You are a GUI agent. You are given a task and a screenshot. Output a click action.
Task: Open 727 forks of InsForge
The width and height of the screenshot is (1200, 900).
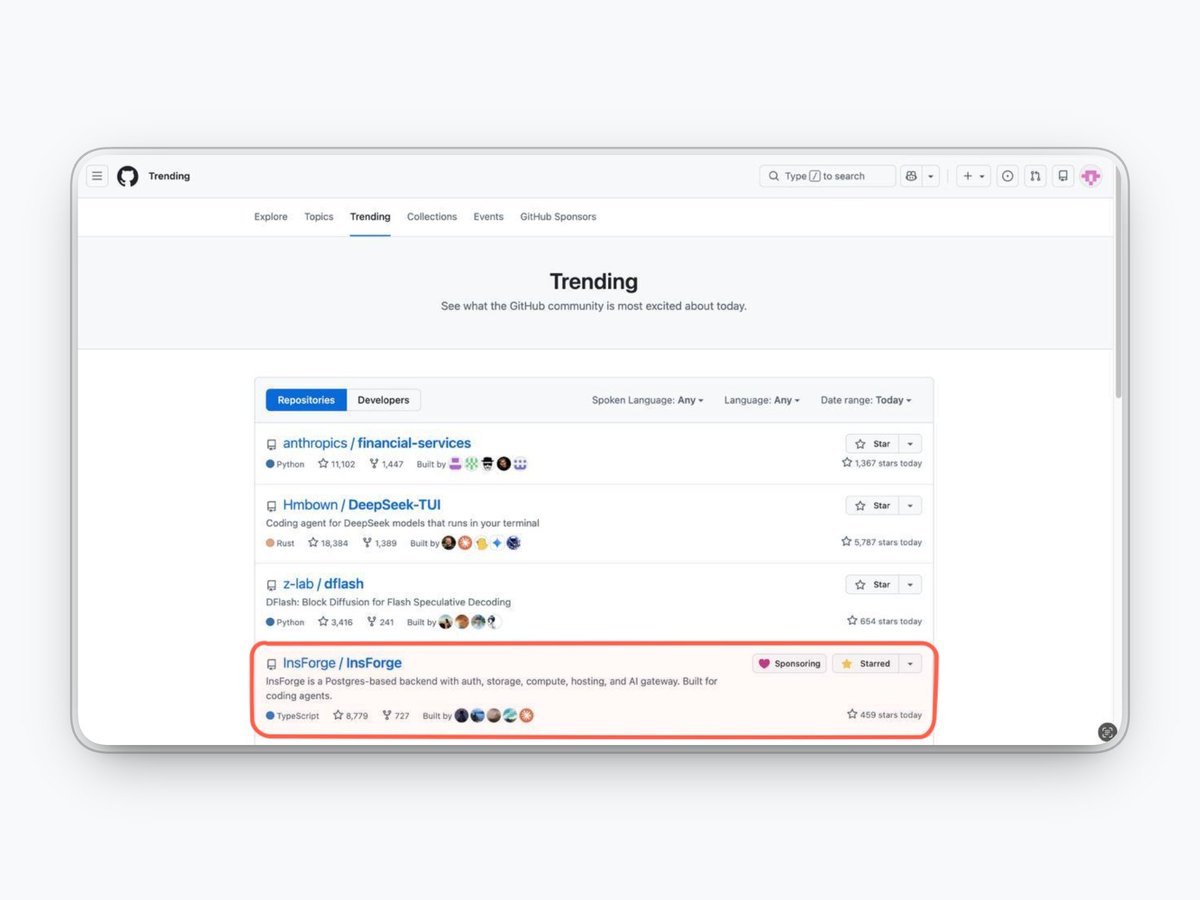click(x=396, y=716)
